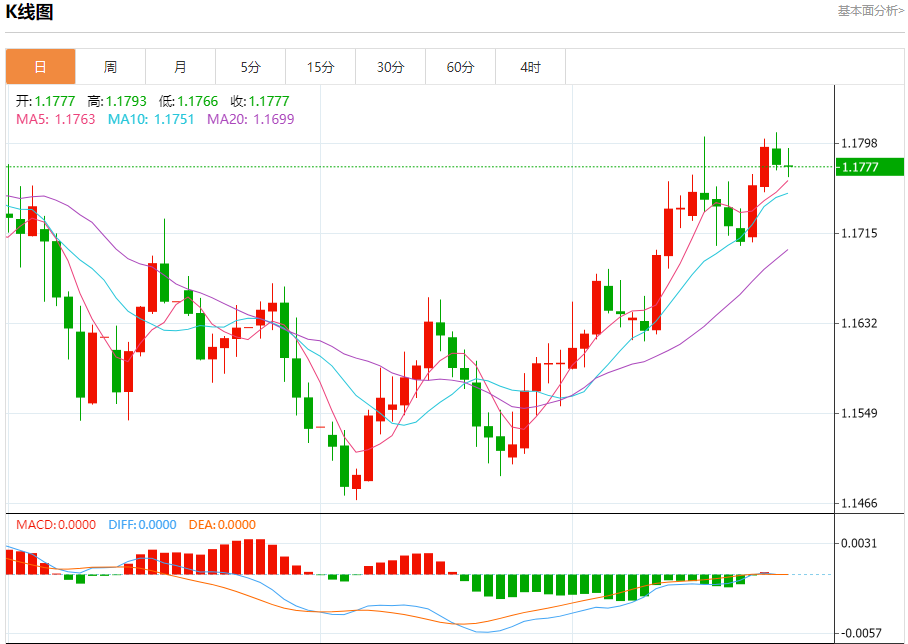The height and width of the screenshot is (644, 908).
Task: Switch to the 5分 interval tab
Action: coord(250,67)
